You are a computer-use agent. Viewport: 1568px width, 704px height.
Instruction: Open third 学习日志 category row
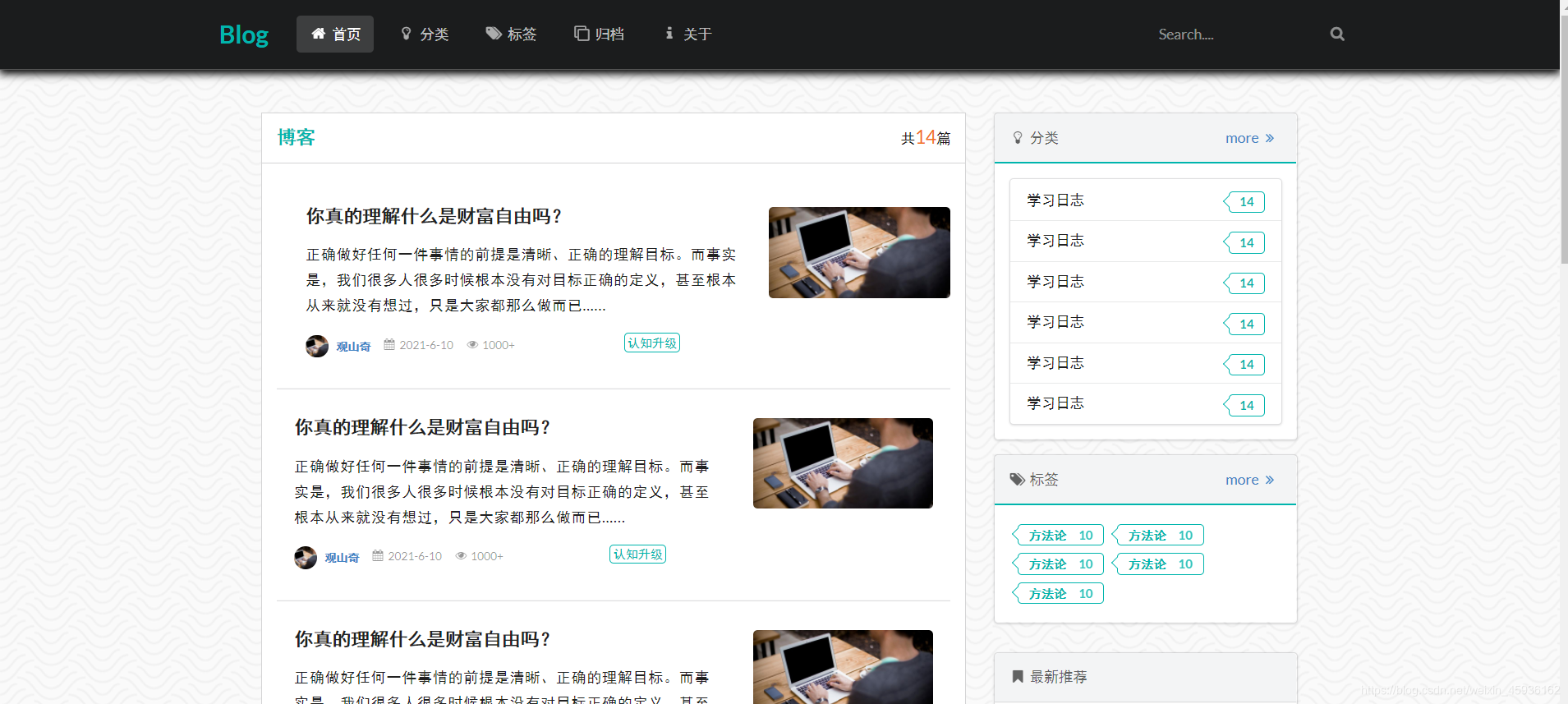coord(1145,282)
